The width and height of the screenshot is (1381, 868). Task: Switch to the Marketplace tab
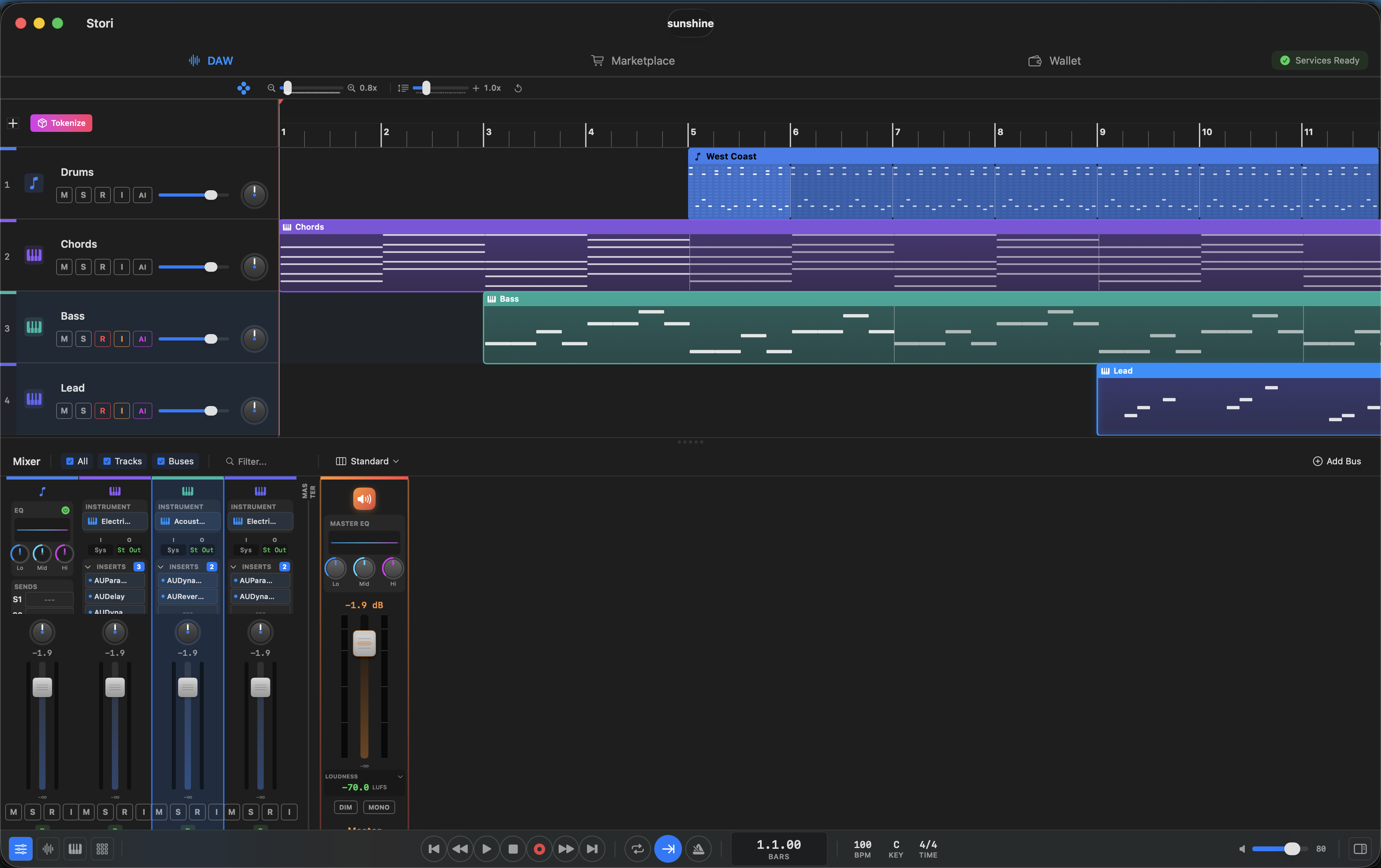tap(633, 60)
